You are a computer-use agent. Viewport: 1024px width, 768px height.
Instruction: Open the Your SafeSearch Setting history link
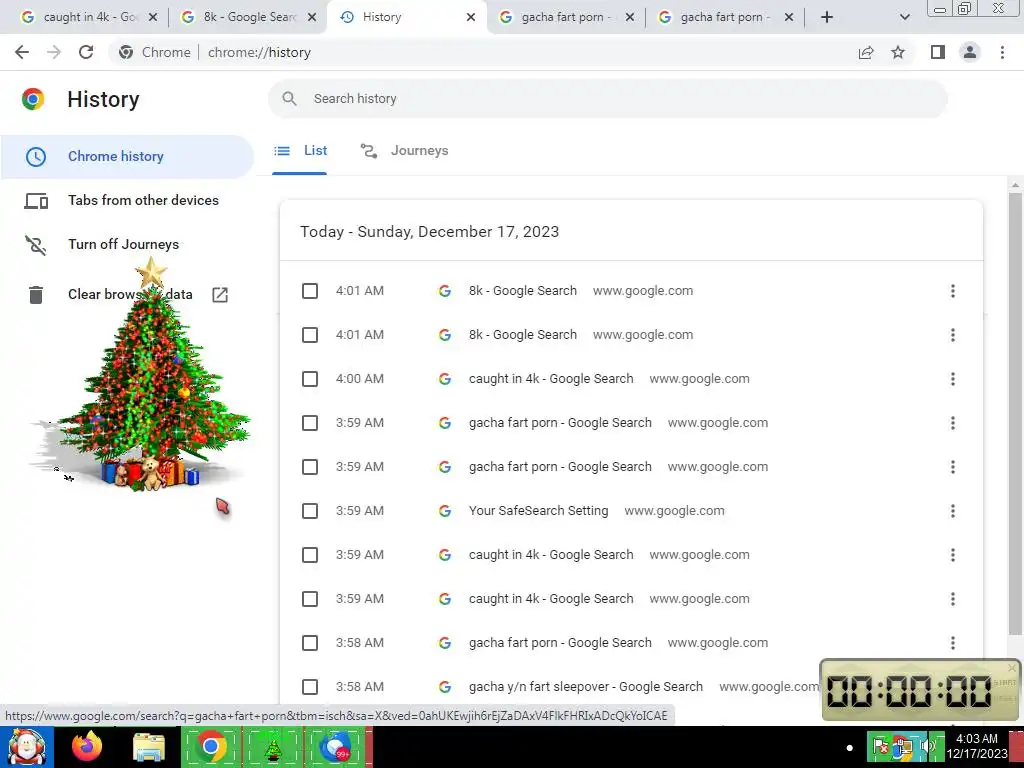(538, 511)
